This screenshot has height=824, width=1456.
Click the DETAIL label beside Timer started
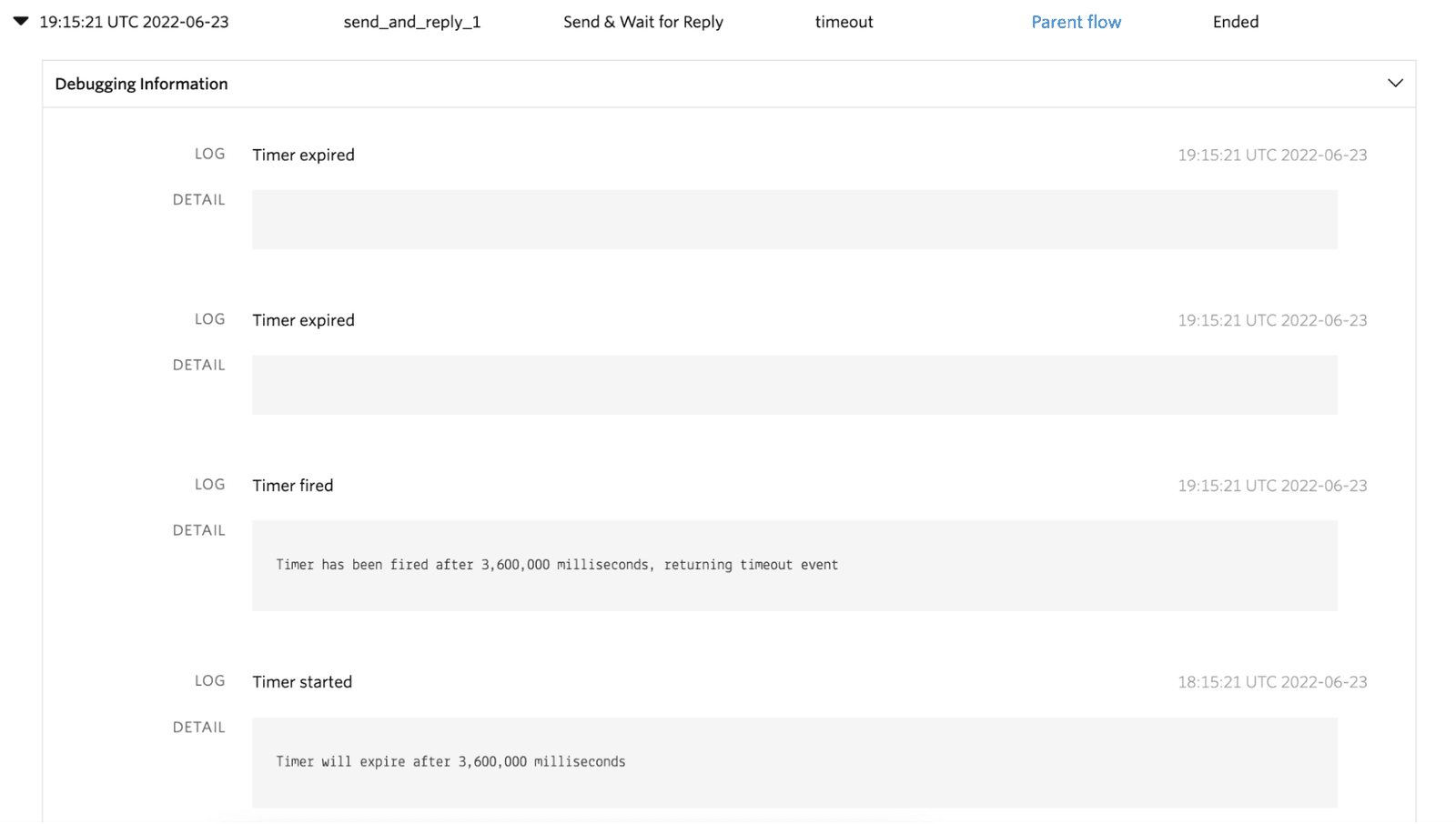(198, 727)
